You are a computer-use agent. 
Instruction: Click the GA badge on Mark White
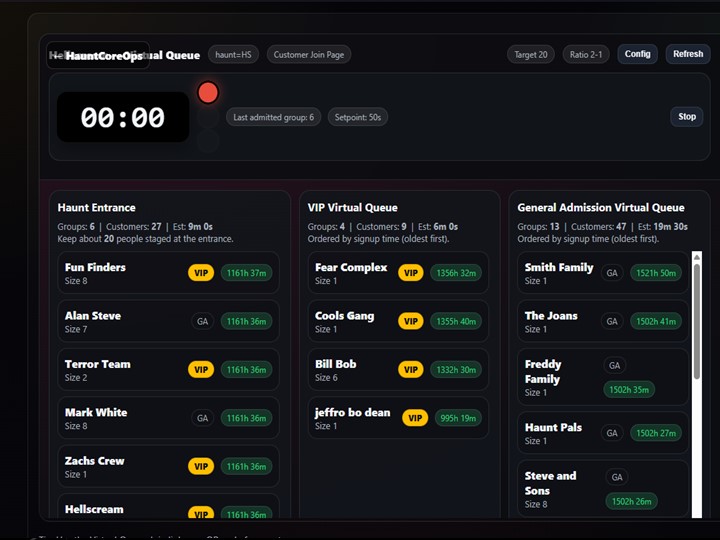tap(202, 418)
